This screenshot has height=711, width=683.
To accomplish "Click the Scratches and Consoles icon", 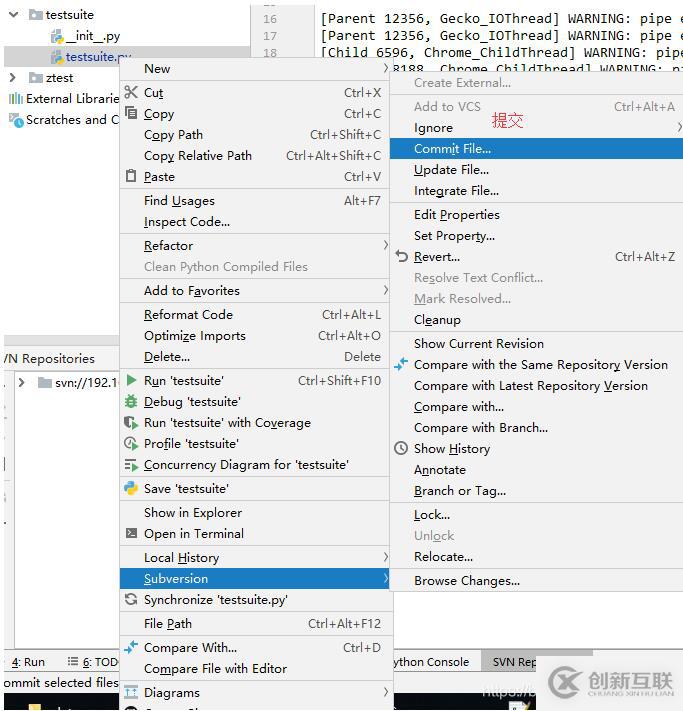I will [x=16, y=120].
